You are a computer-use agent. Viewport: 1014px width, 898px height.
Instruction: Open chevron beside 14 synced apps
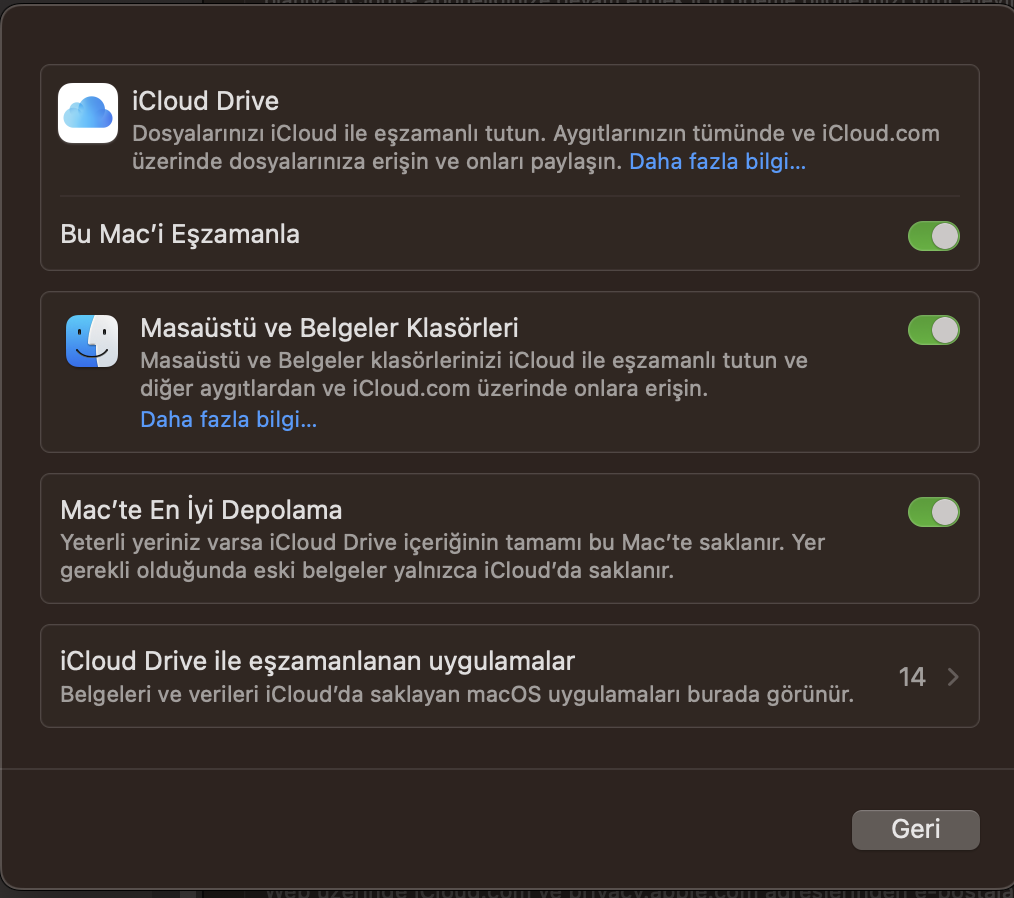click(x=953, y=677)
